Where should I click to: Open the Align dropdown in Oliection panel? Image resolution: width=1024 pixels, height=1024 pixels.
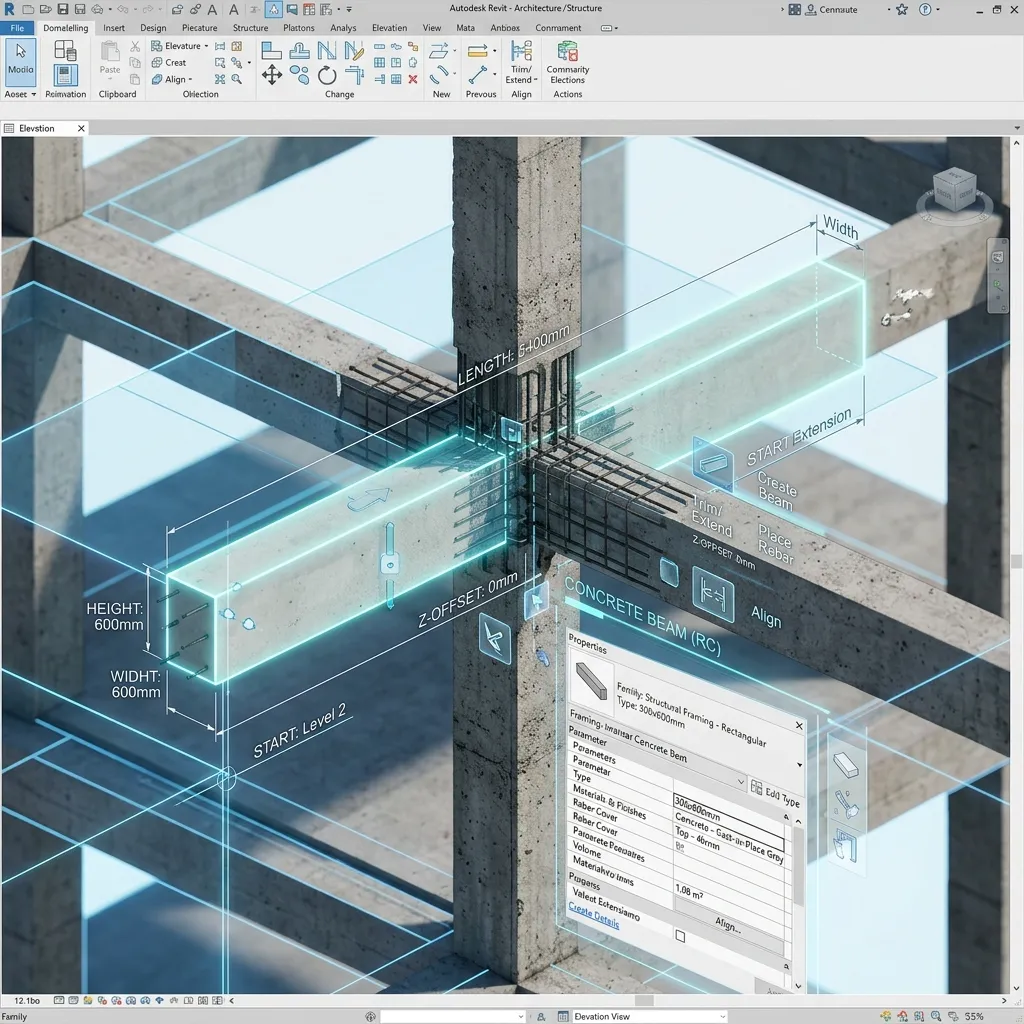click(190, 80)
